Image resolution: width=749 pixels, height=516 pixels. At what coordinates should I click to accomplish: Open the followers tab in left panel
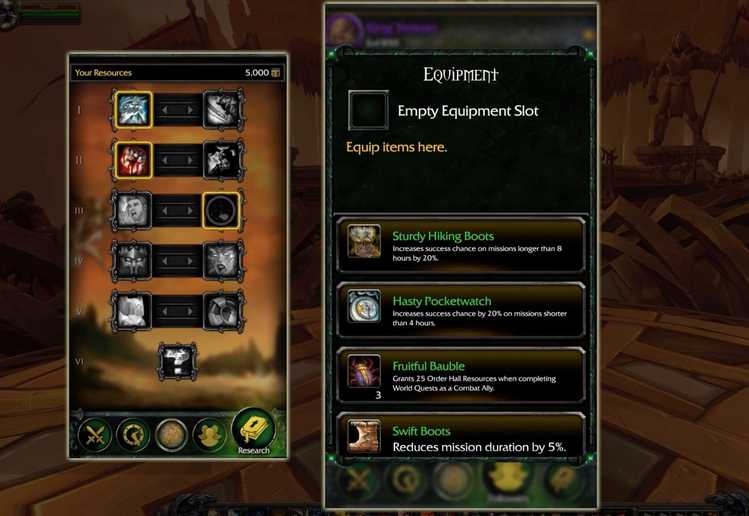(209, 435)
